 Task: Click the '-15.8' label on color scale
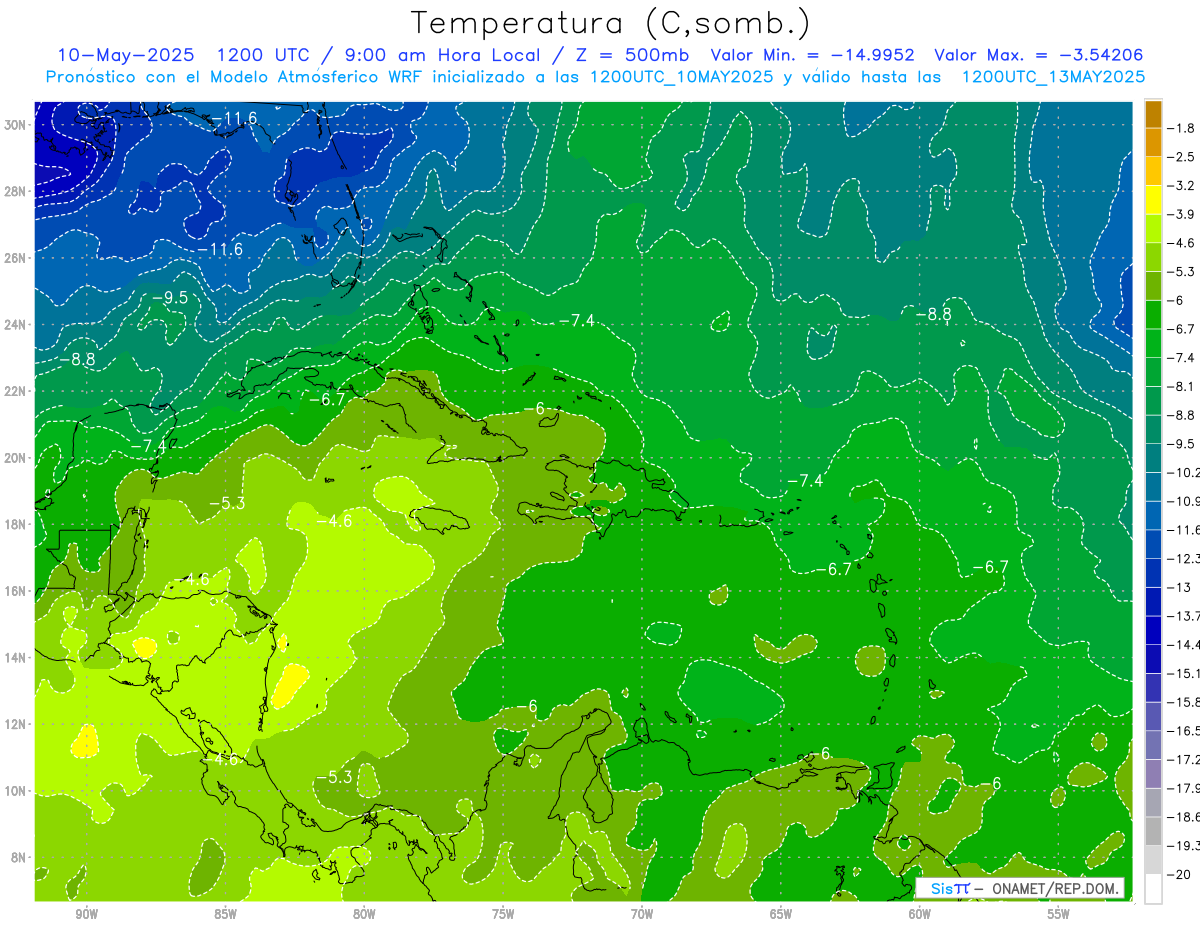[x=1184, y=702]
